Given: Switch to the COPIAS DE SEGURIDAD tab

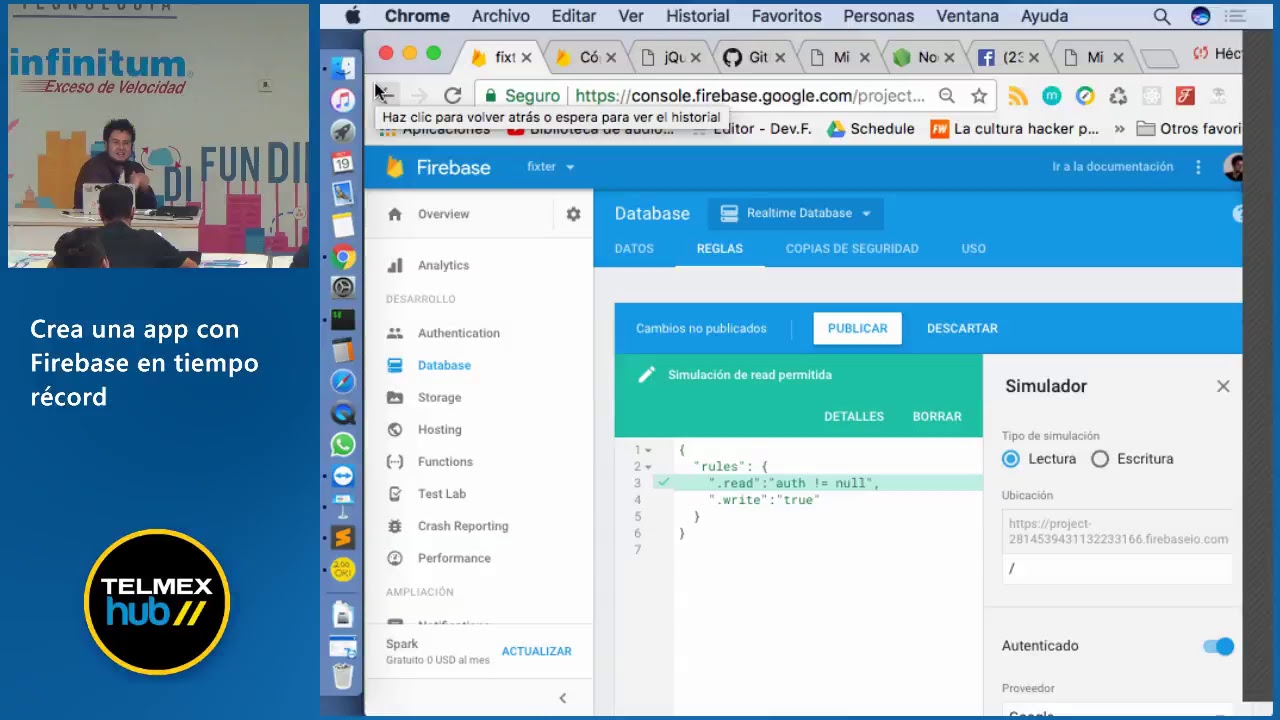Looking at the screenshot, I should [852, 249].
